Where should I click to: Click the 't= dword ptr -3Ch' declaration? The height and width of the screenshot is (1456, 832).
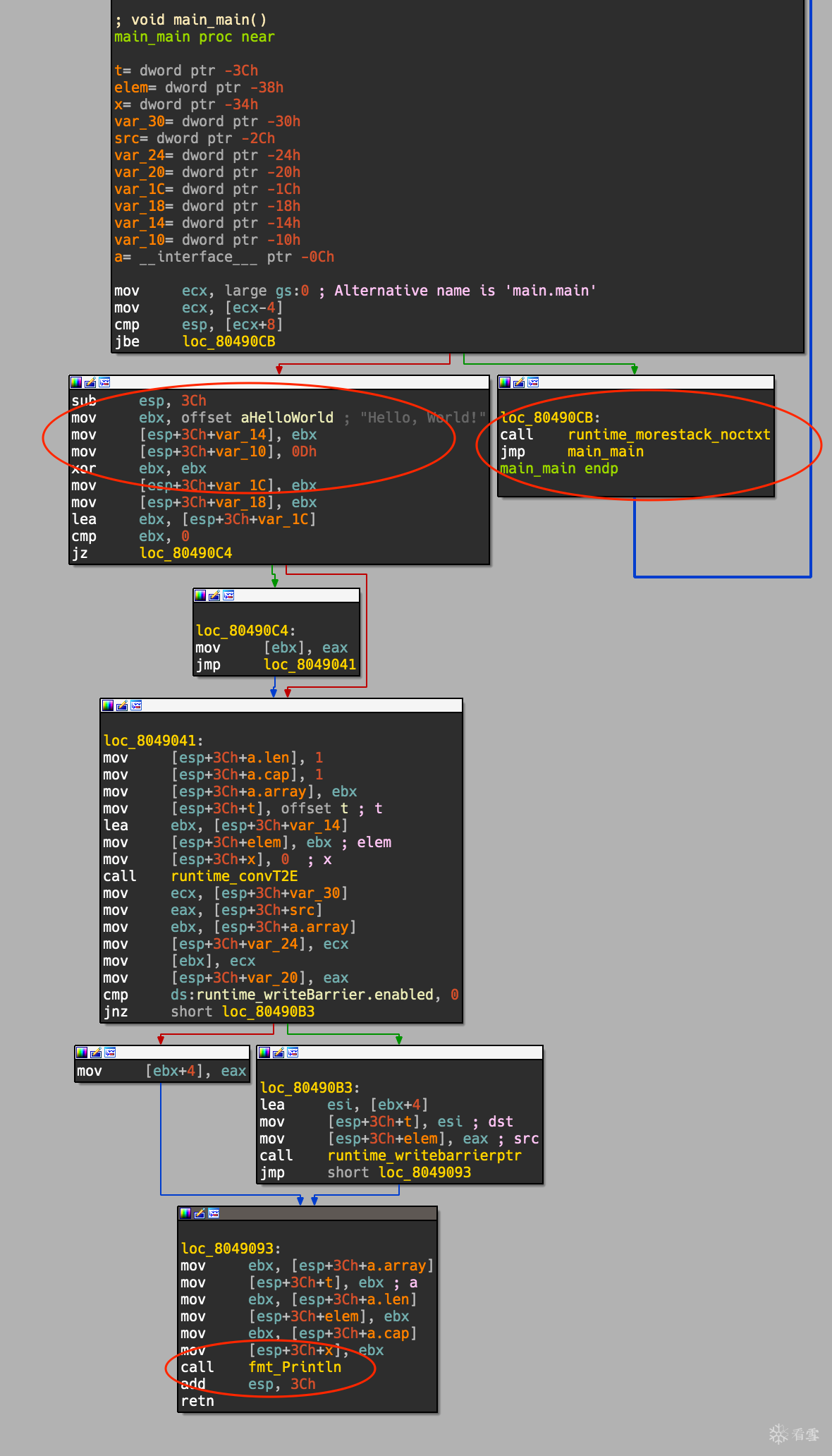186,71
